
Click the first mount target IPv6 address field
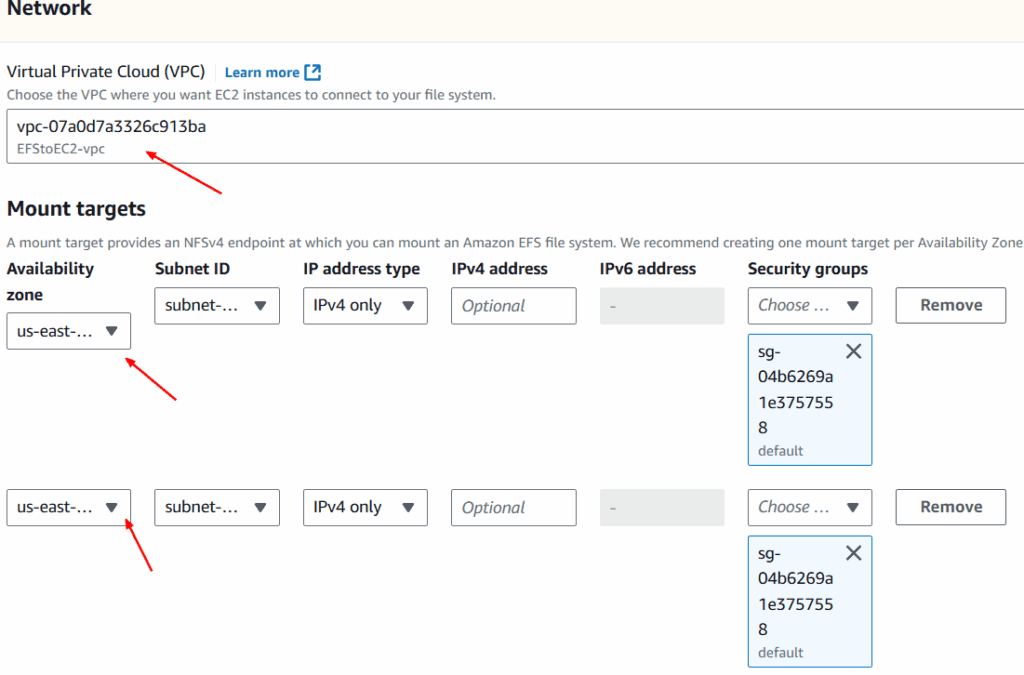click(x=662, y=306)
